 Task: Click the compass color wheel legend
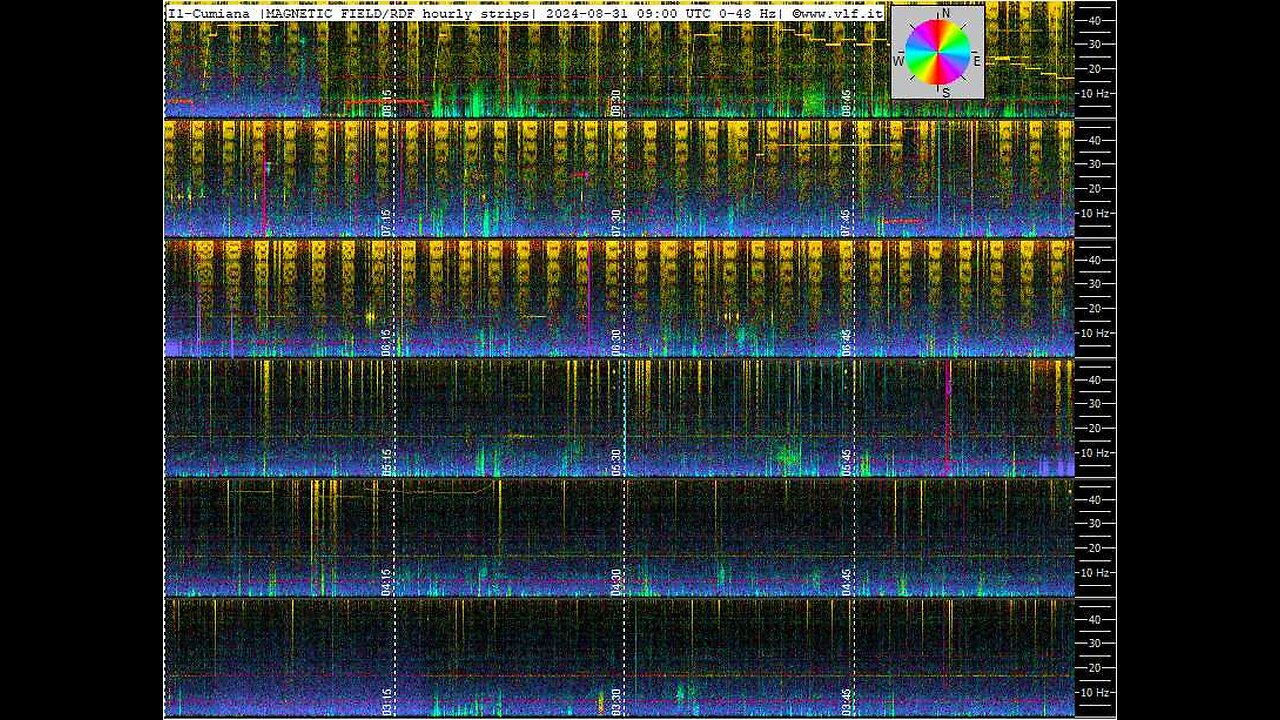point(938,52)
